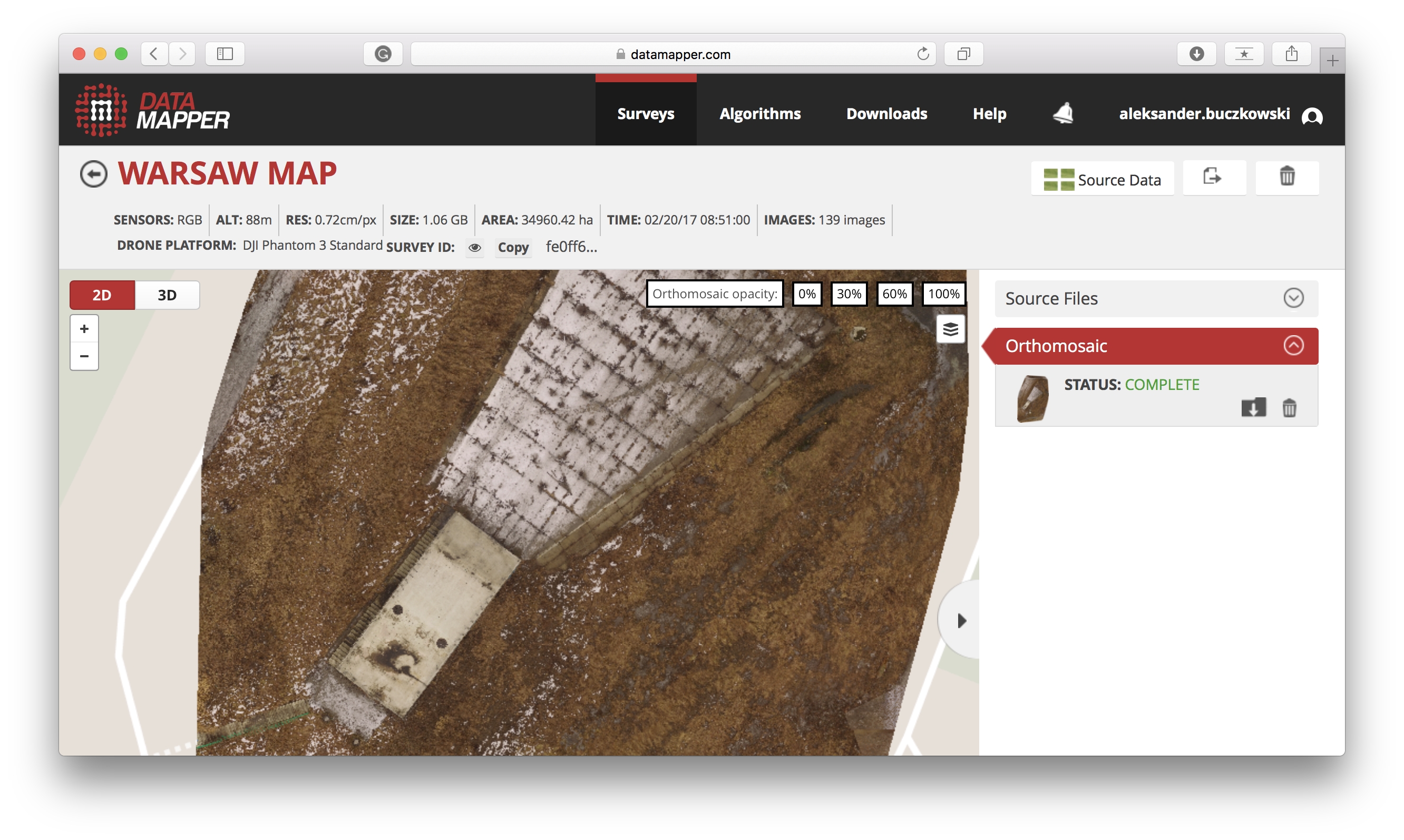Download the orthomosaic file
The width and height of the screenshot is (1404, 840).
tap(1253, 407)
